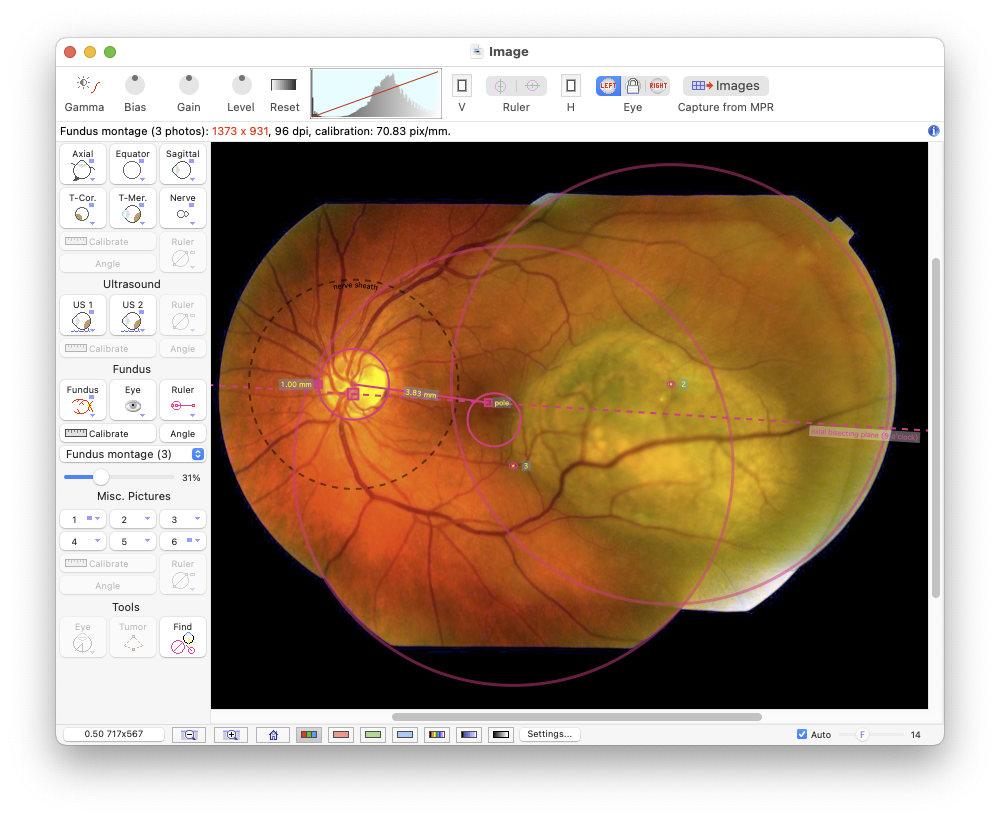Click marker 3 on the fundus image
The height and width of the screenshot is (819, 1000).
point(513,466)
